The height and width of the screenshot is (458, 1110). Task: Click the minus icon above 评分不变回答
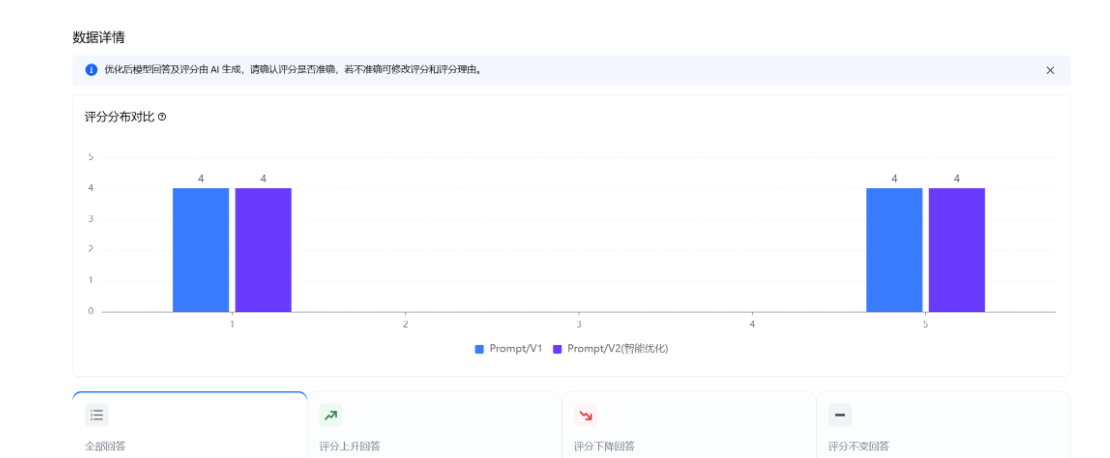840,415
